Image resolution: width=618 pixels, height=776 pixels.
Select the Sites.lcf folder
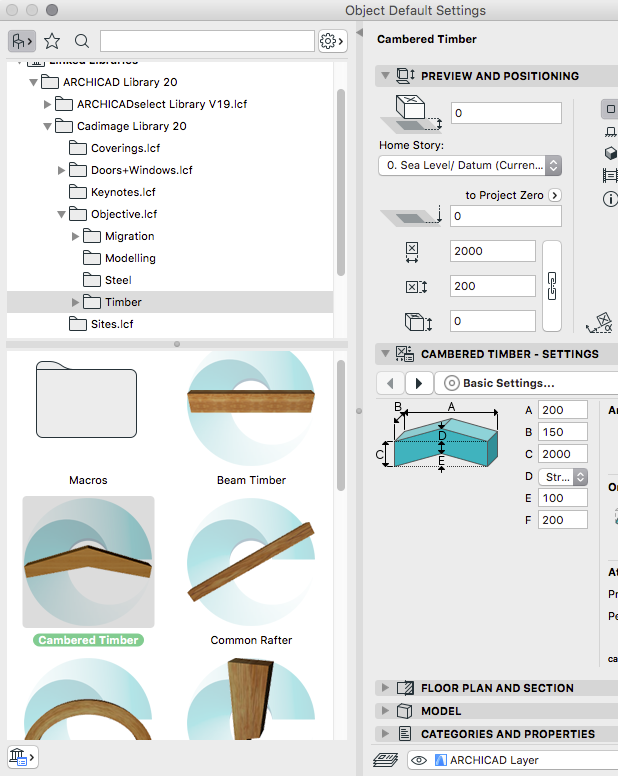pyautogui.click(x=101, y=324)
